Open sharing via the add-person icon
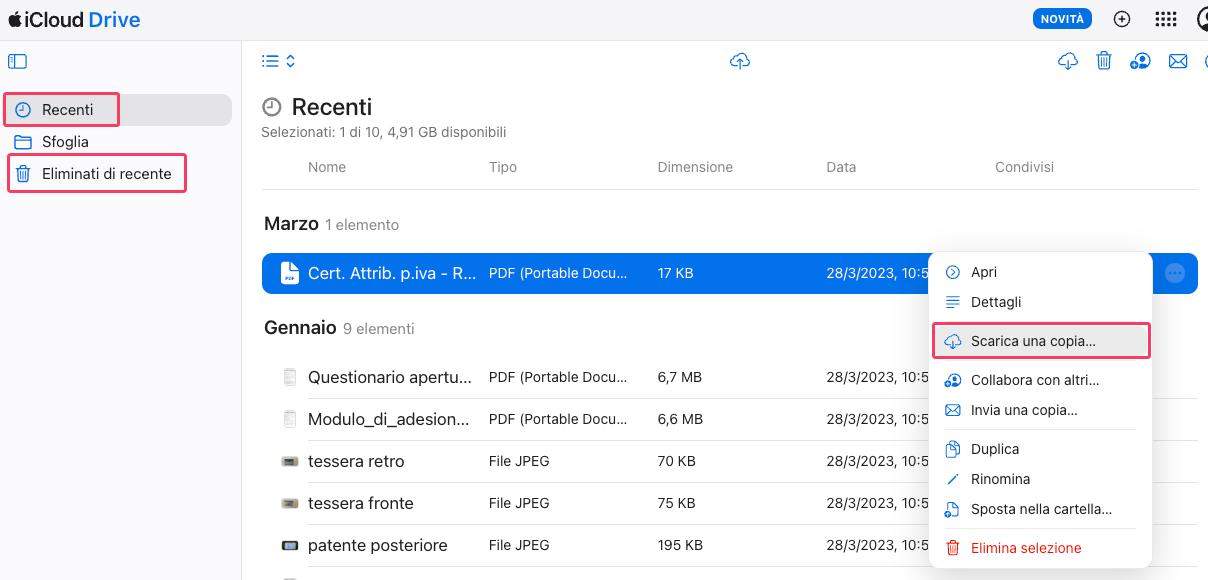 (1140, 61)
